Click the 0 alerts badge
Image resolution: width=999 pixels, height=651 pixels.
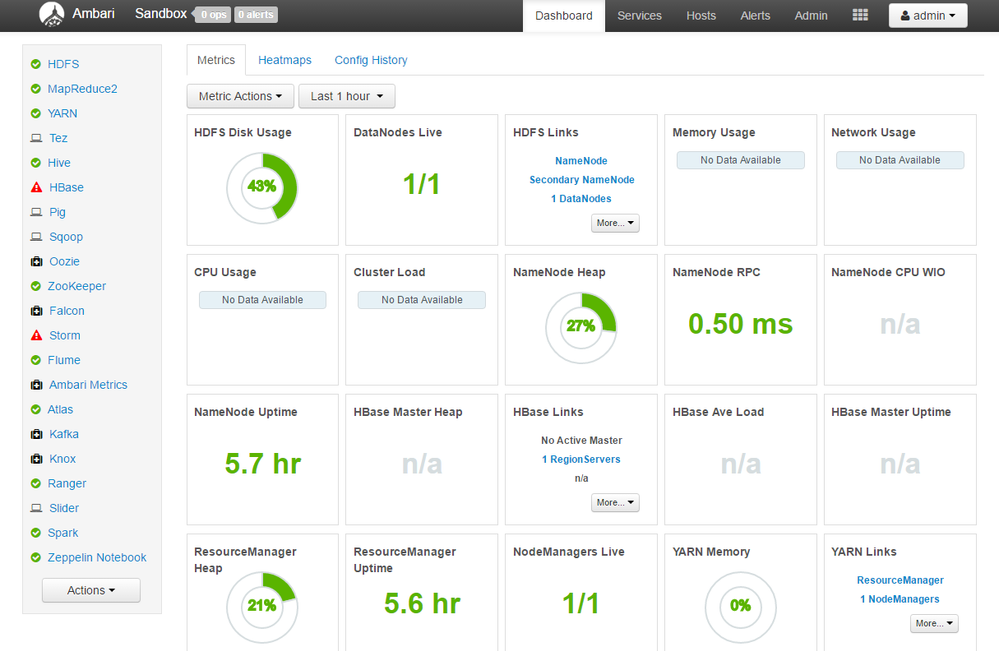click(x=255, y=15)
